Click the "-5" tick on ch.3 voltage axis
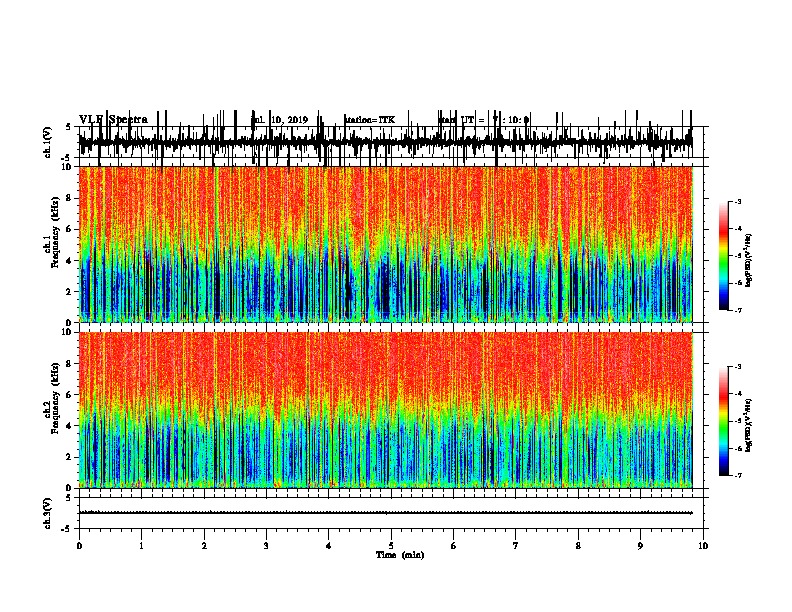This screenshot has height=612, width=792. (68, 529)
